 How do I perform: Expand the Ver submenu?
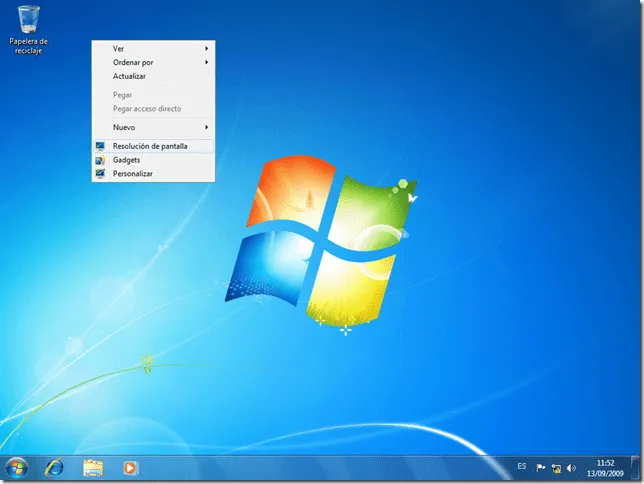(x=153, y=48)
